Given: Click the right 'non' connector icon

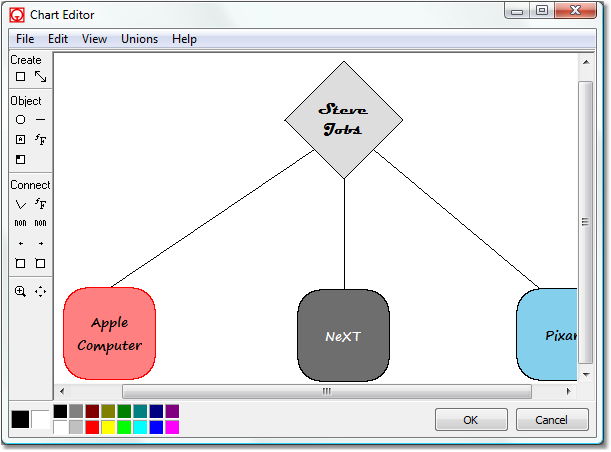Looking at the screenshot, I should (x=41, y=223).
